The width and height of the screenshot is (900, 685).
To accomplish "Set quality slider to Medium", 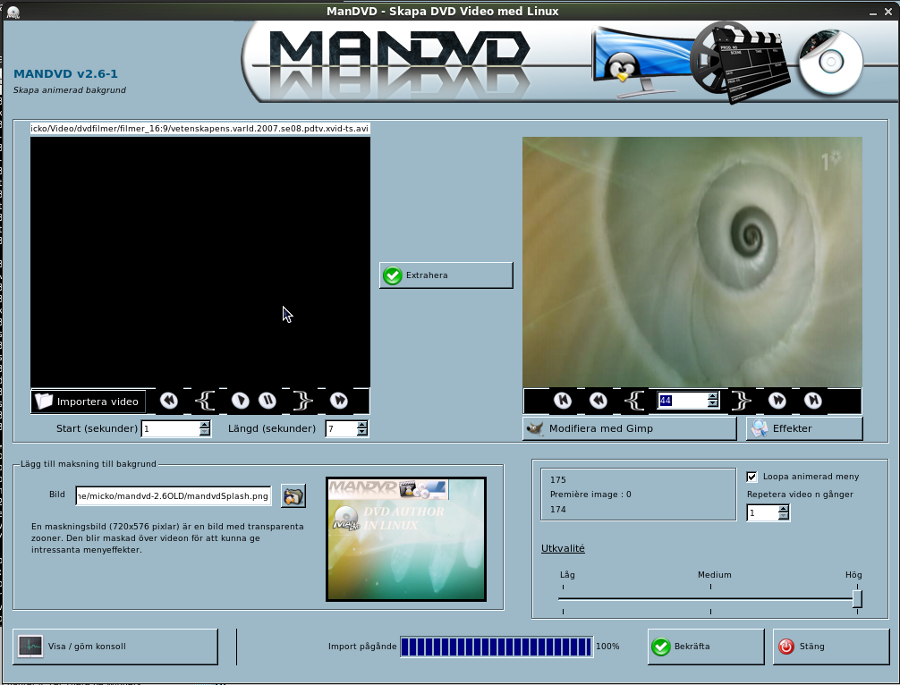I will pyautogui.click(x=710, y=599).
